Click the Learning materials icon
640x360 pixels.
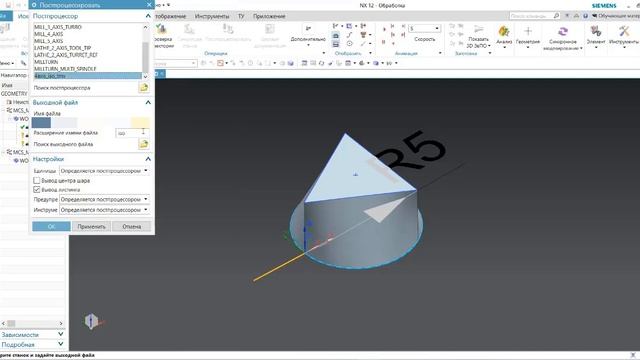594,16
